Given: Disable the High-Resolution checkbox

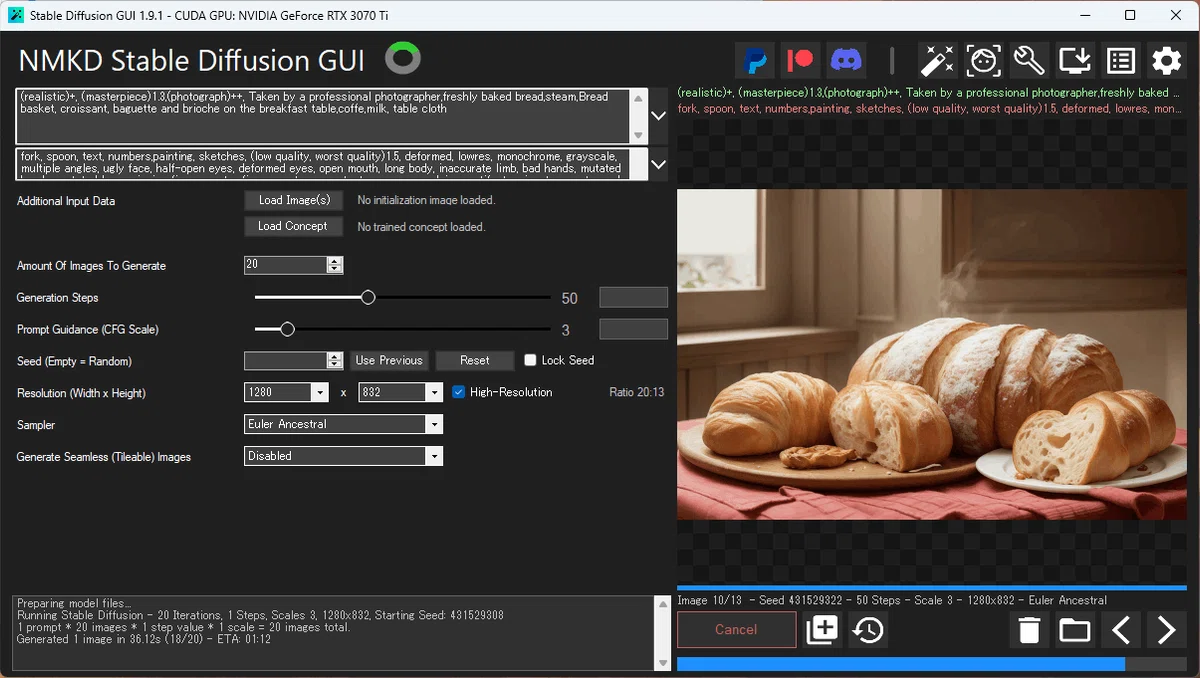Looking at the screenshot, I should click(x=459, y=392).
